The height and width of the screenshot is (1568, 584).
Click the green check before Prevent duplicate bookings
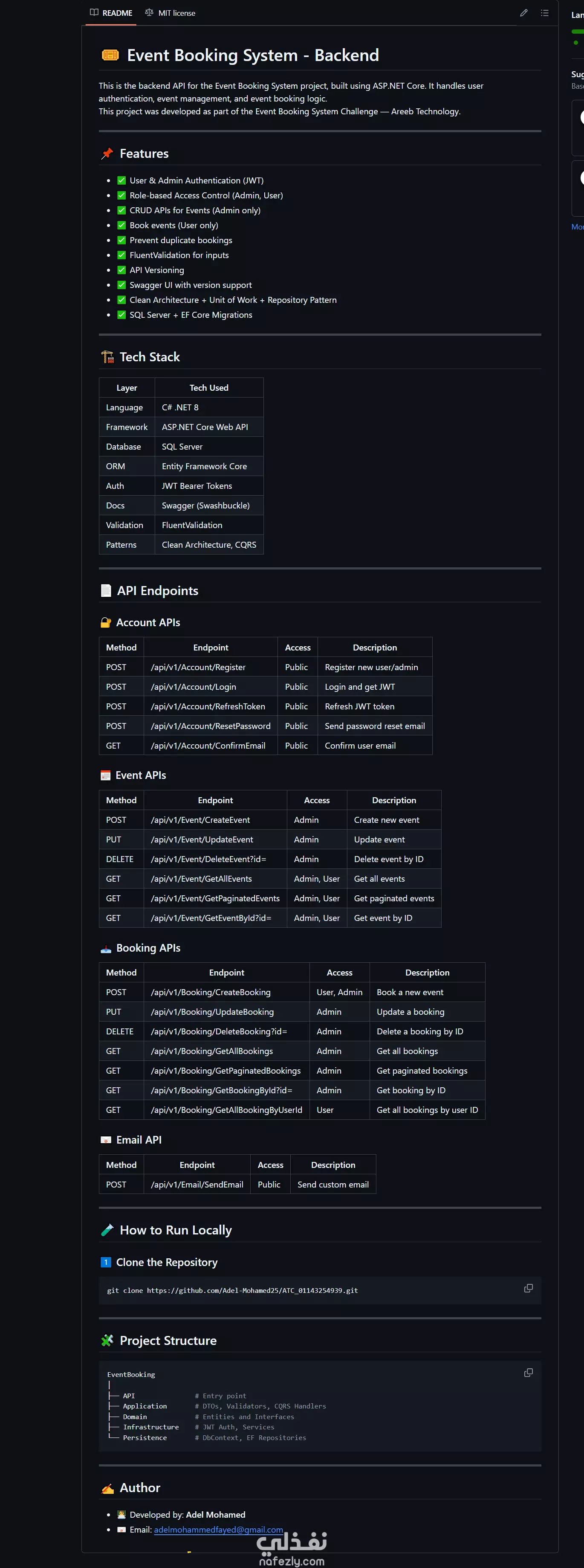pos(121,240)
